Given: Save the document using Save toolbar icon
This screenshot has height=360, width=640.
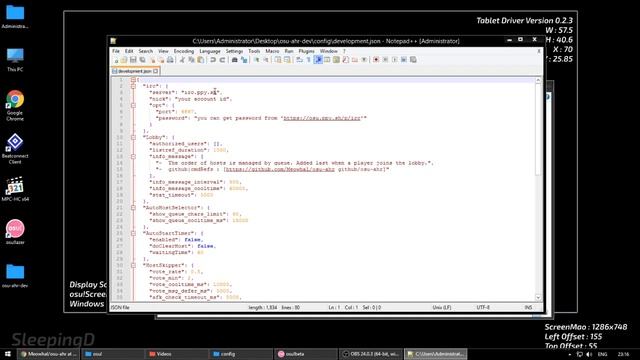Looking at the screenshot, I should [x=133, y=60].
